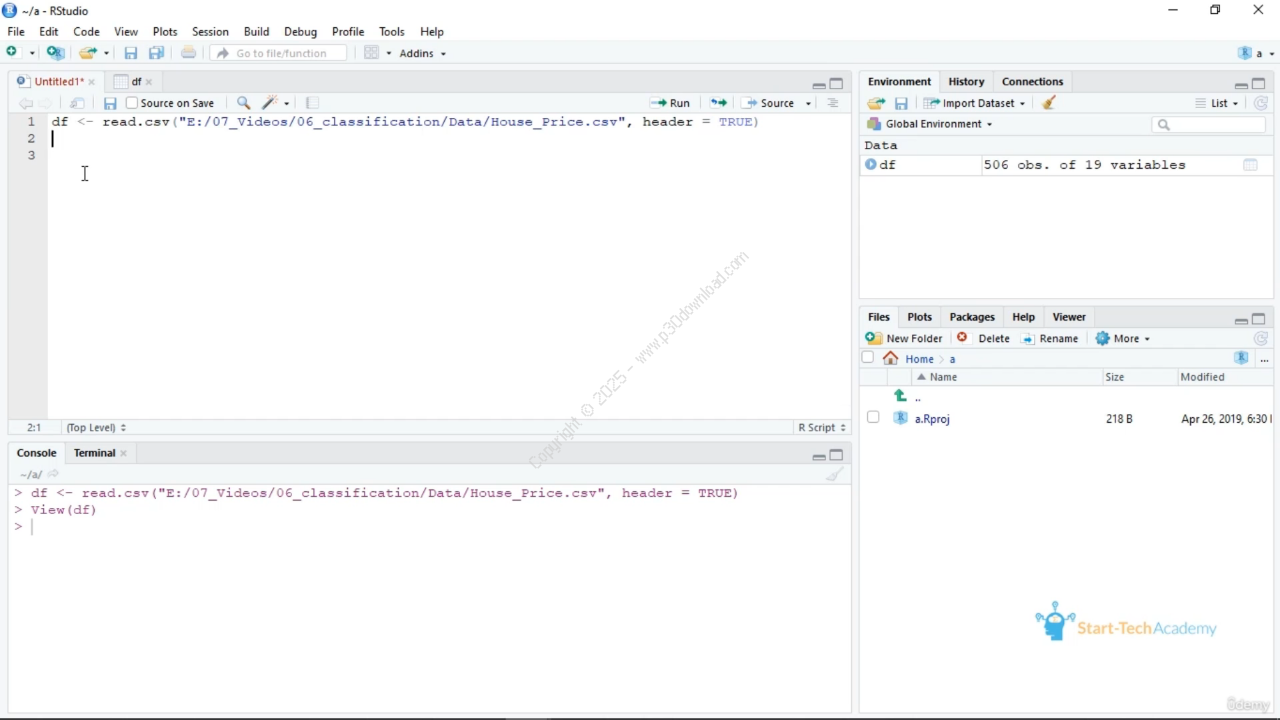Open Find/Replace magnifier in editor
This screenshot has height=720, width=1280.
[x=243, y=103]
